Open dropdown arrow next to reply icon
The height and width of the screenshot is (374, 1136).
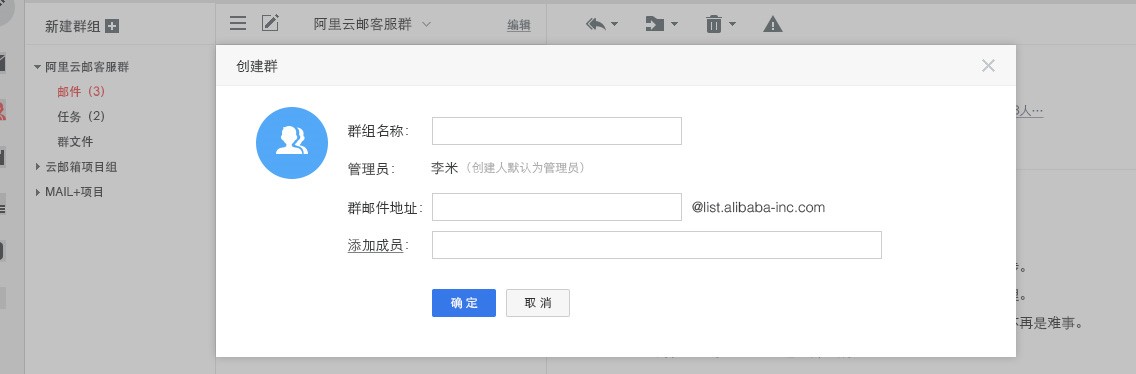[x=615, y=25]
